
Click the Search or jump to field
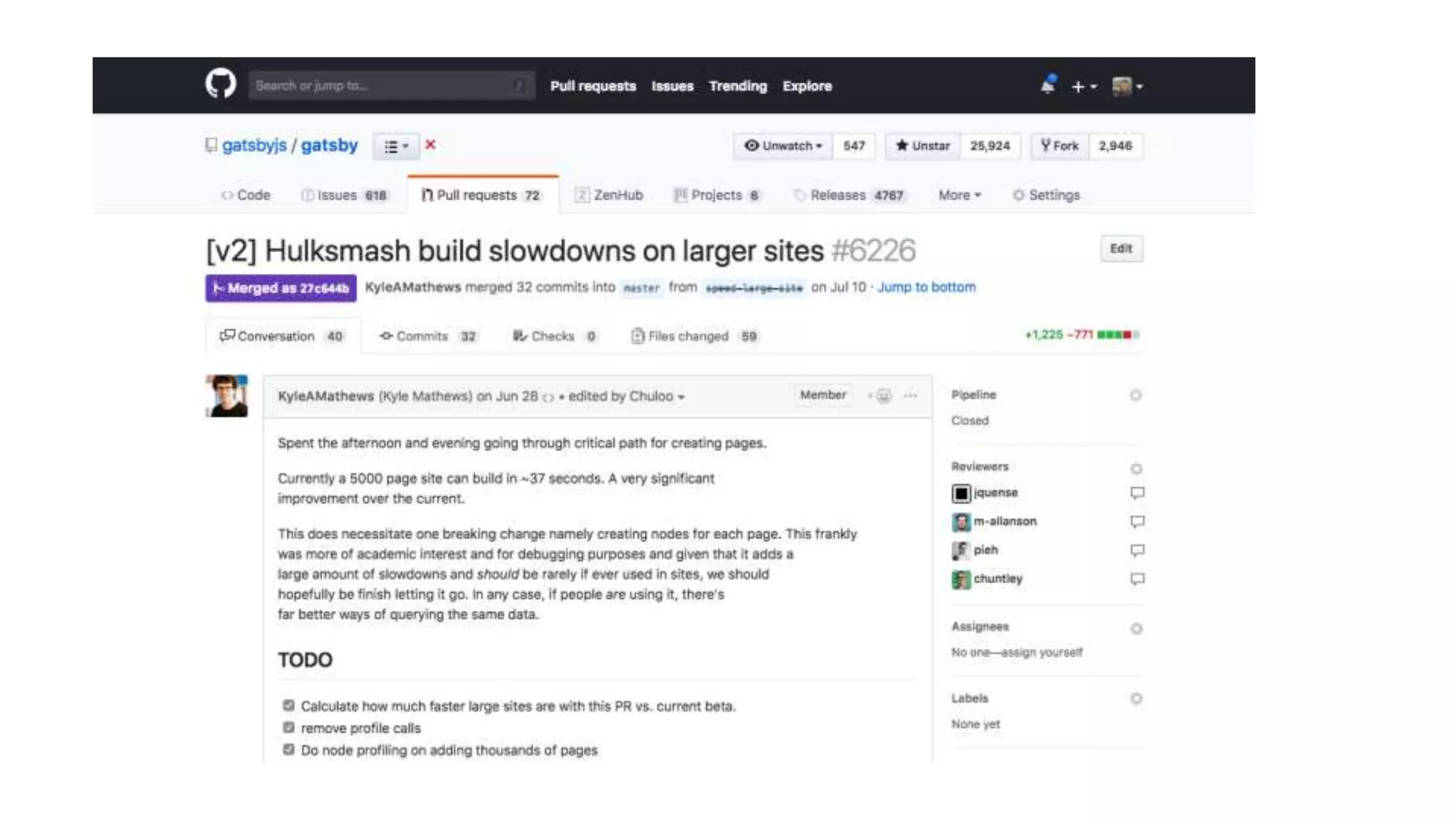391,85
